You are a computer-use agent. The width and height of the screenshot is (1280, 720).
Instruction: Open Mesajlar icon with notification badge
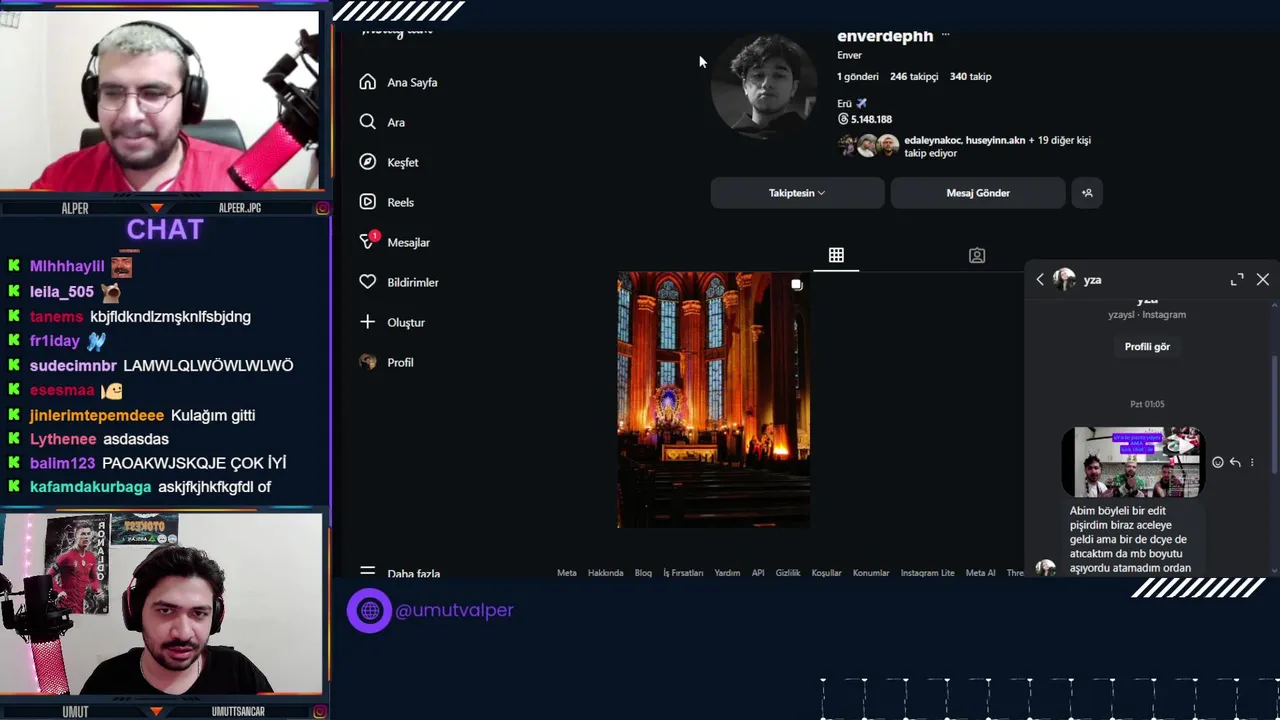point(369,241)
